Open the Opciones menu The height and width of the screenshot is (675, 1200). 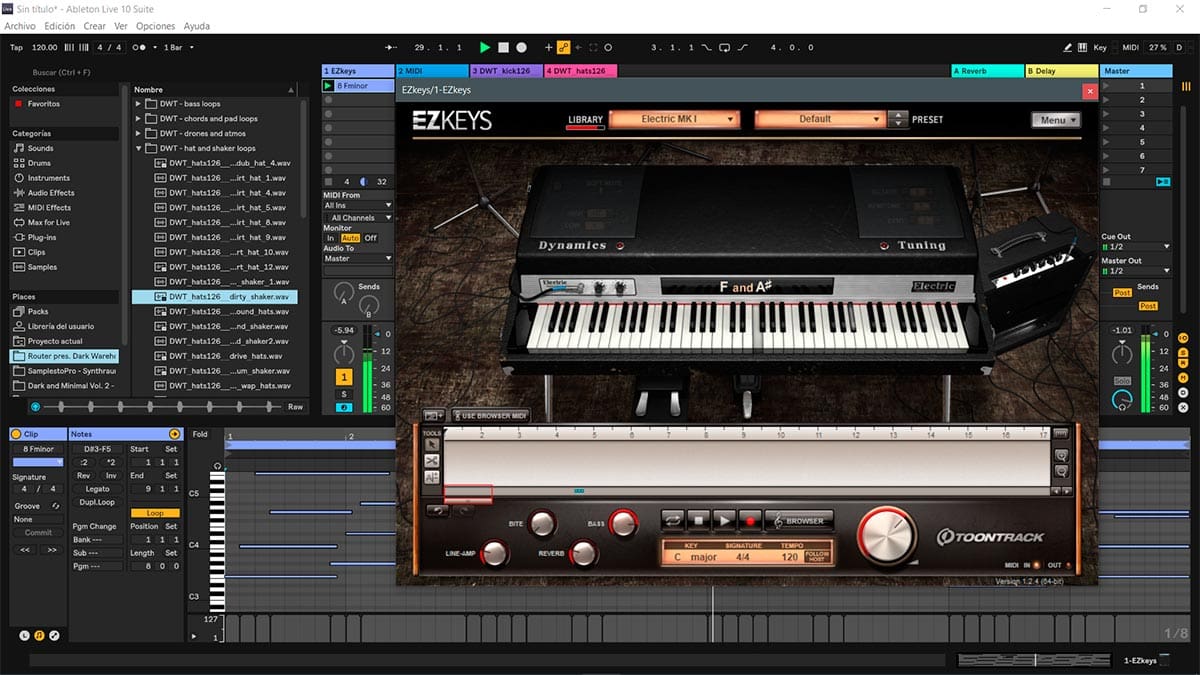(x=155, y=26)
